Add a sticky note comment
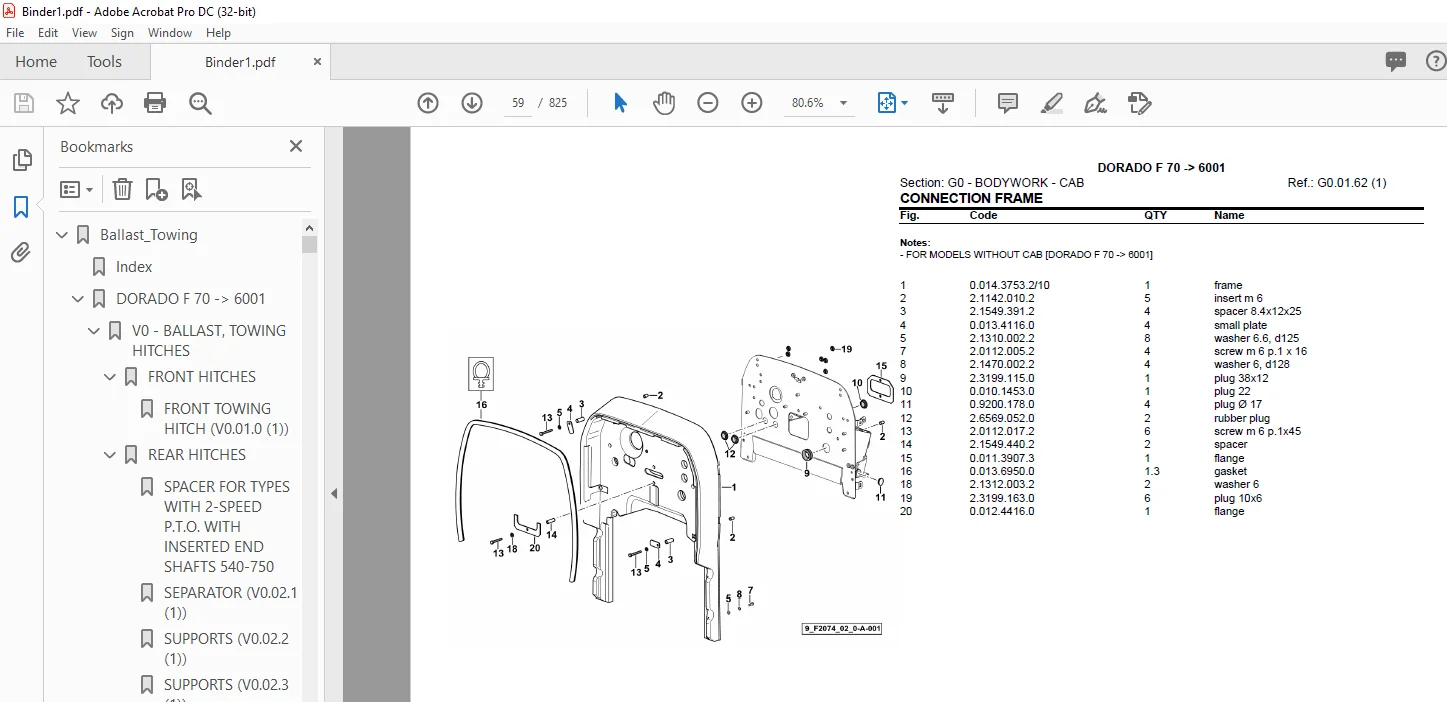 click(x=1008, y=103)
